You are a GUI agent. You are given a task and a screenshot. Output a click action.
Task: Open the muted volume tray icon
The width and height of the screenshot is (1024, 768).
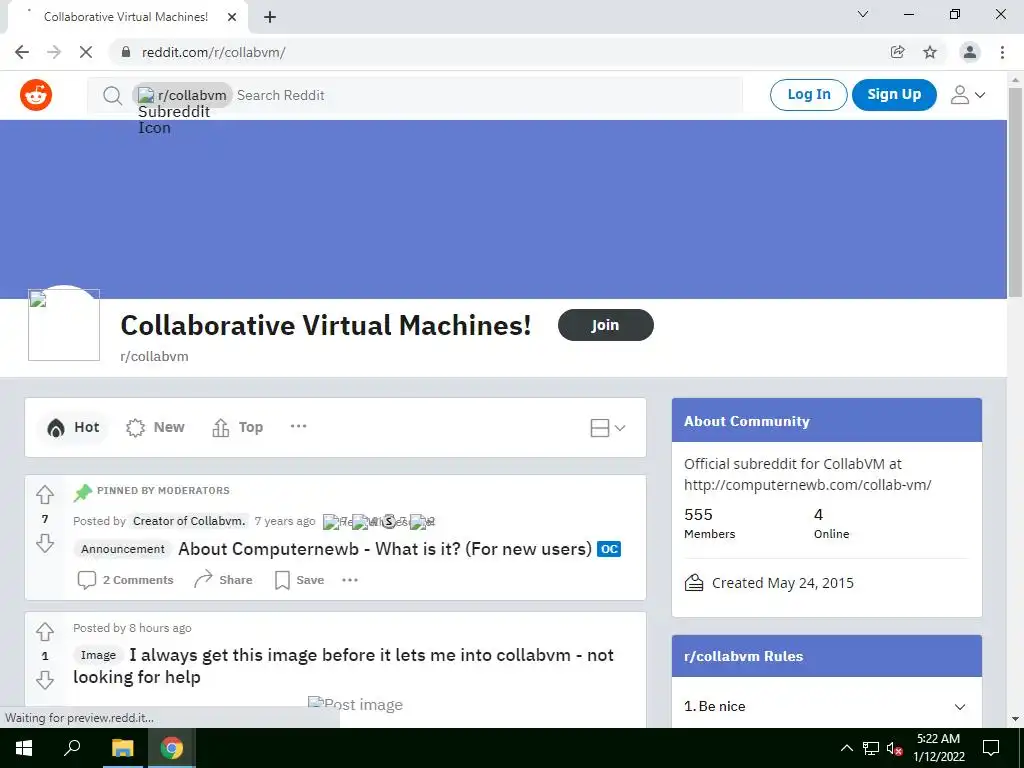pyautogui.click(x=894, y=748)
